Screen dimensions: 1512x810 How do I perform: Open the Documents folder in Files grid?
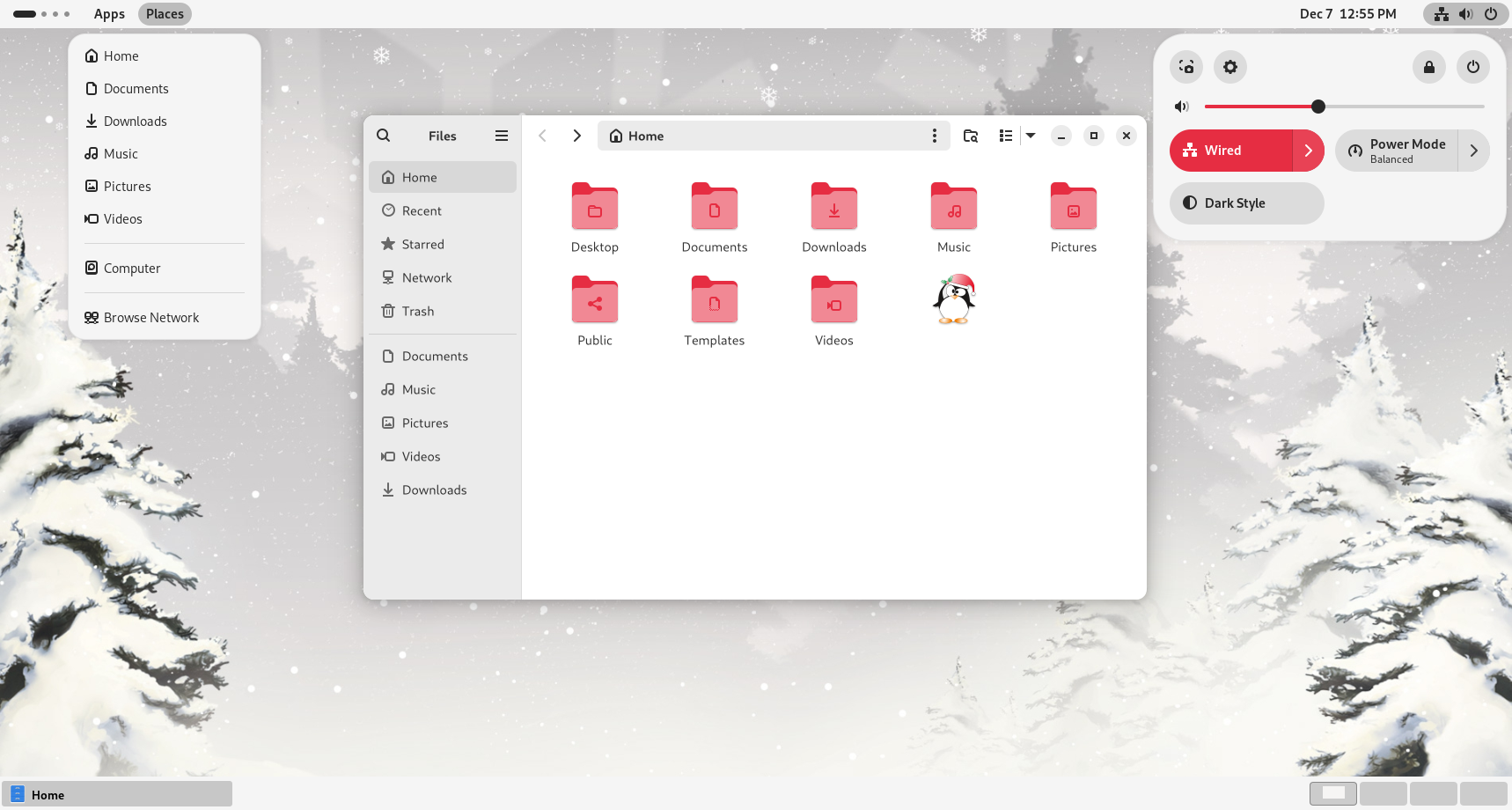coord(715,207)
